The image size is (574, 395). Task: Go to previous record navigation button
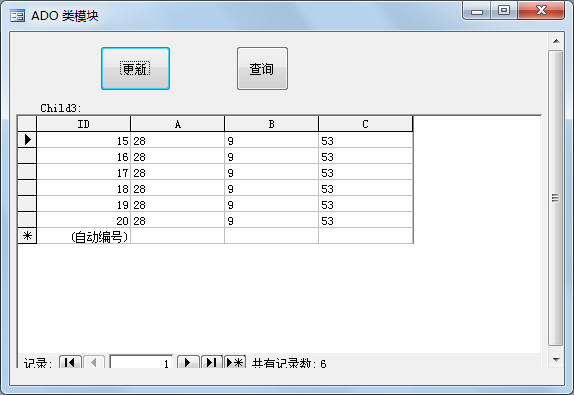pyautogui.click(x=94, y=362)
